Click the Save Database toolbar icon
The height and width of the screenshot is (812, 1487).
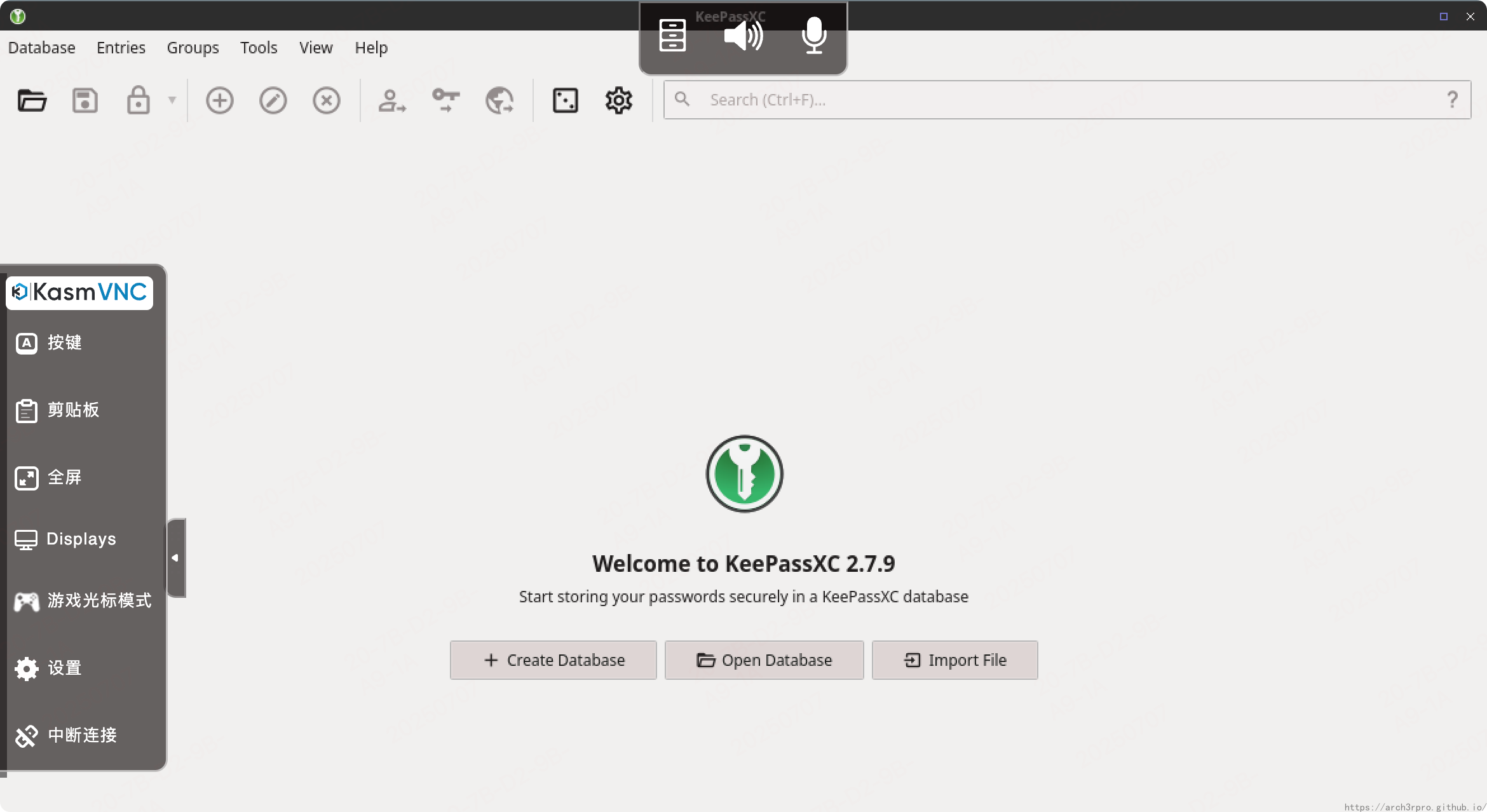85,100
